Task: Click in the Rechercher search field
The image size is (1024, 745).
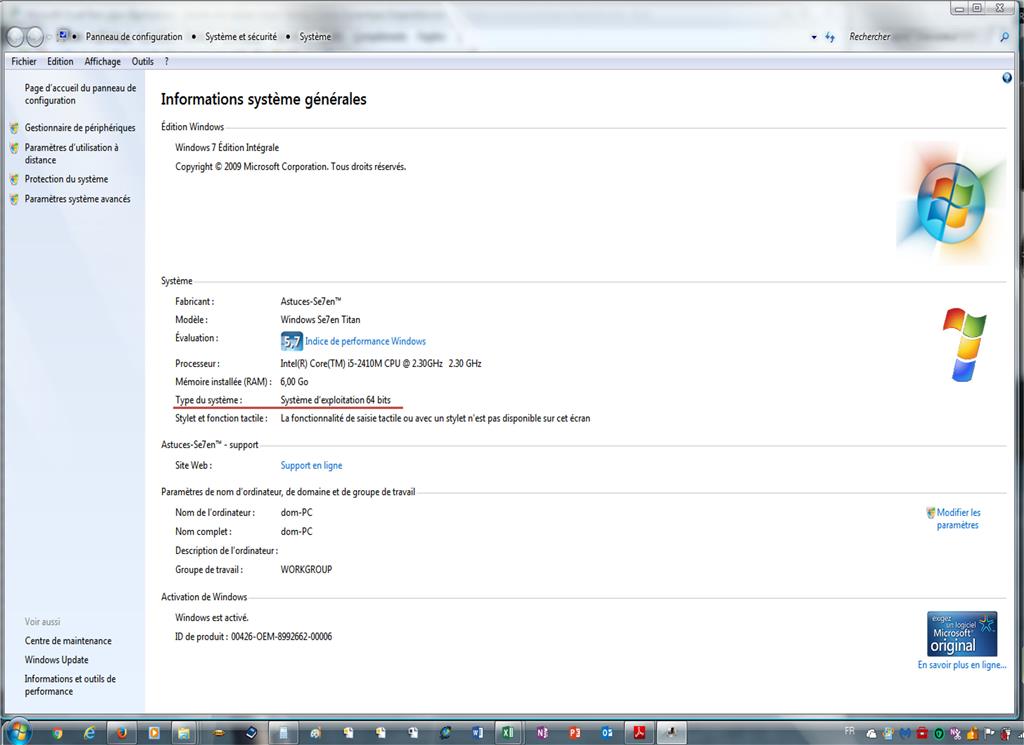Action: (920, 37)
